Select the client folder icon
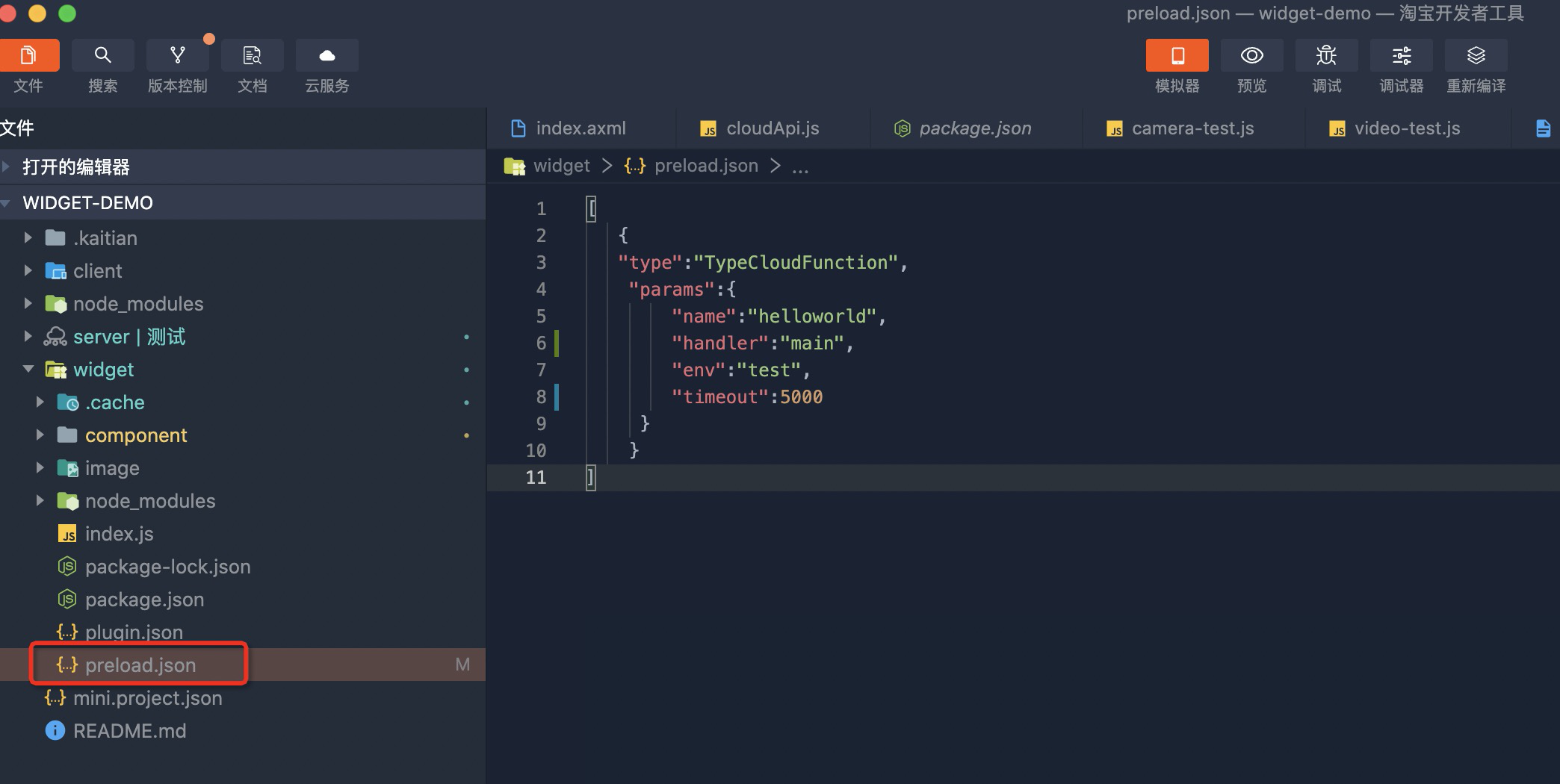The image size is (1560, 784). (55, 270)
